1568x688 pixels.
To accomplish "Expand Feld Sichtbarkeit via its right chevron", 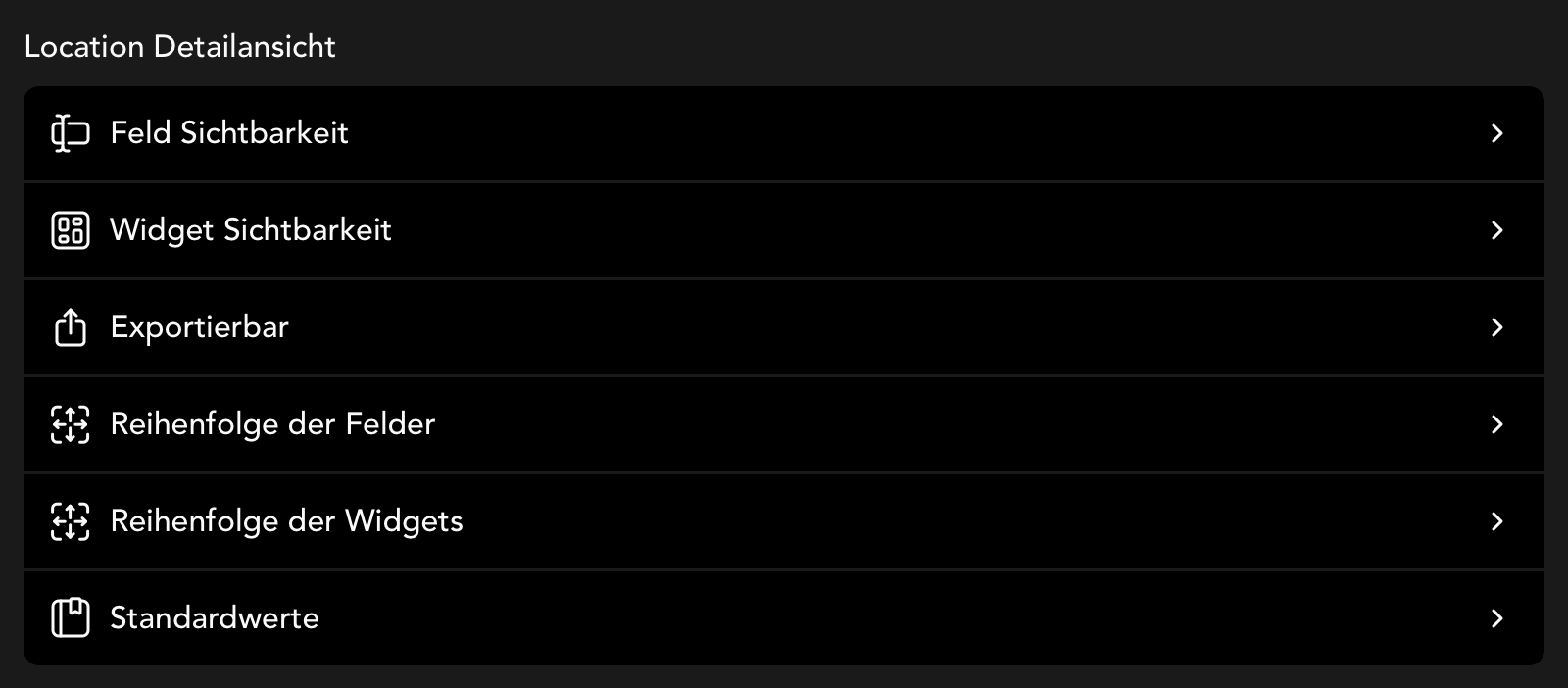I will click(1496, 133).
